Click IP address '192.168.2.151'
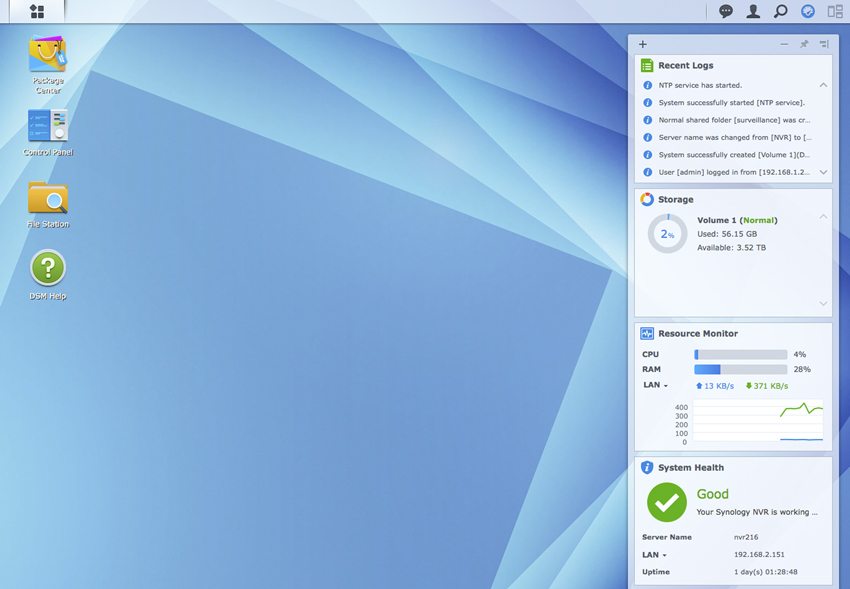Viewport: 850px width, 589px height. (x=759, y=555)
